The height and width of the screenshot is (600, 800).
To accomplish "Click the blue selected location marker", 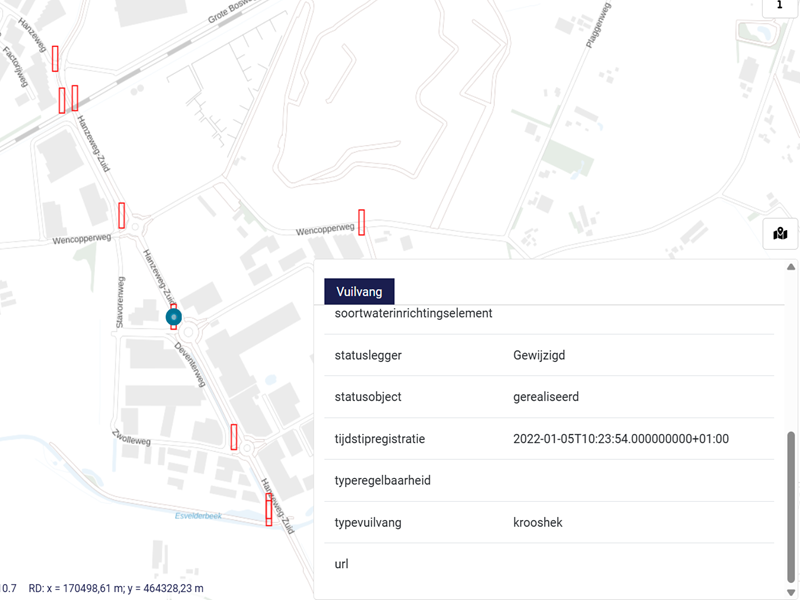I will (x=174, y=317).
